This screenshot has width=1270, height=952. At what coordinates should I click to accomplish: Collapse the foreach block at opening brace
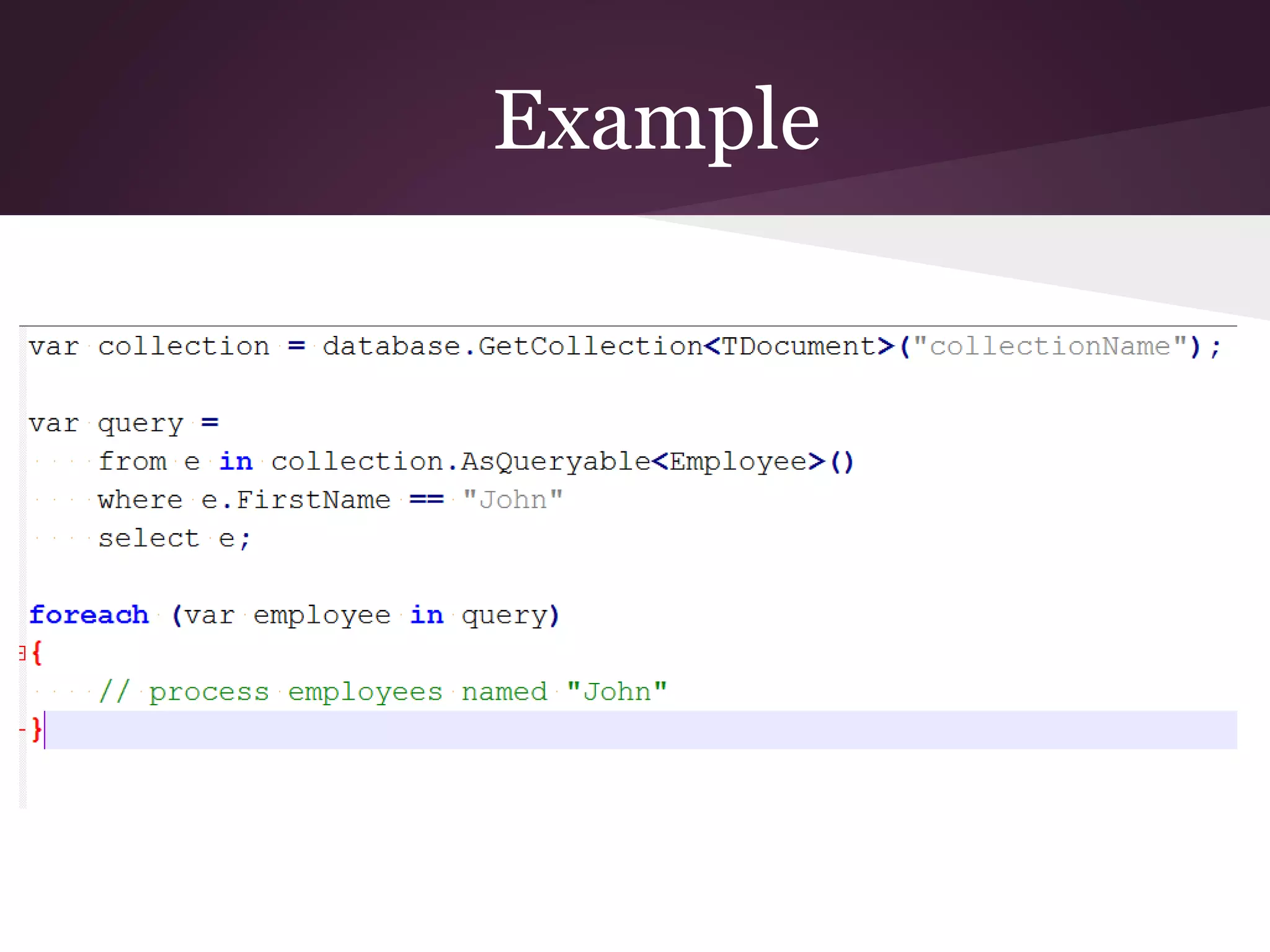(22, 653)
